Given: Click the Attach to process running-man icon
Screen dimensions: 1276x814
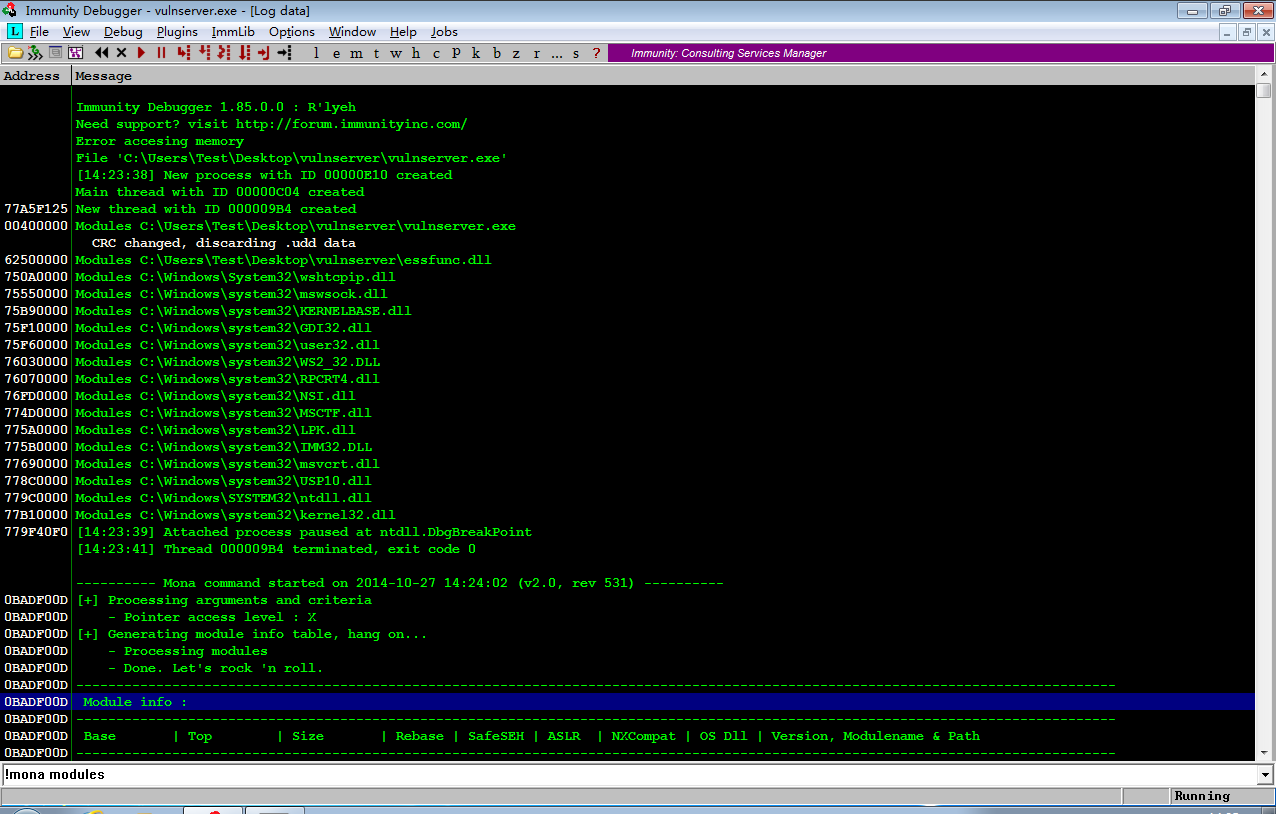Looking at the screenshot, I should click(35, 53).
